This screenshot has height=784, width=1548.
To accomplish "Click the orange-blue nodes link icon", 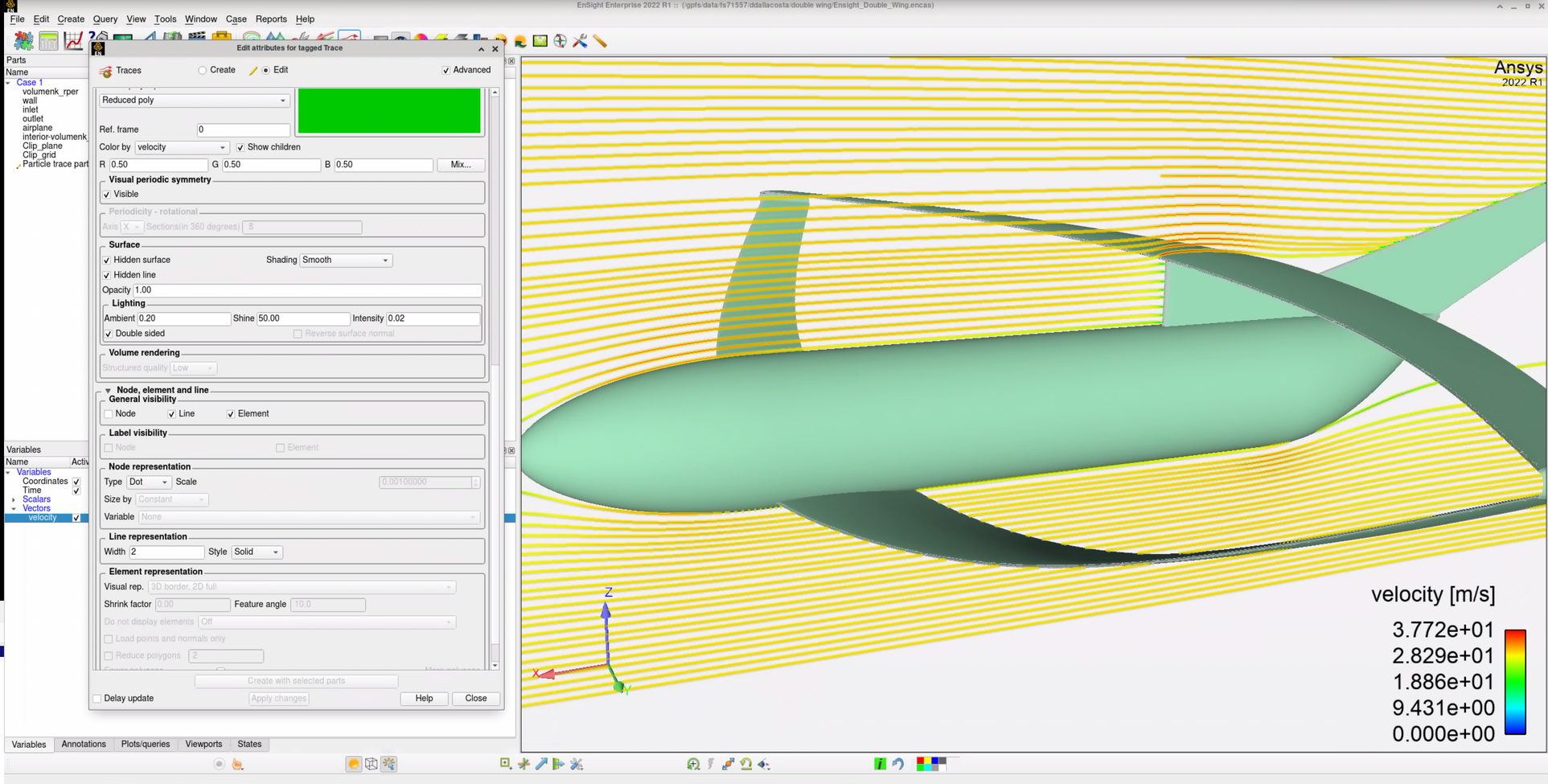I will 729,764.
